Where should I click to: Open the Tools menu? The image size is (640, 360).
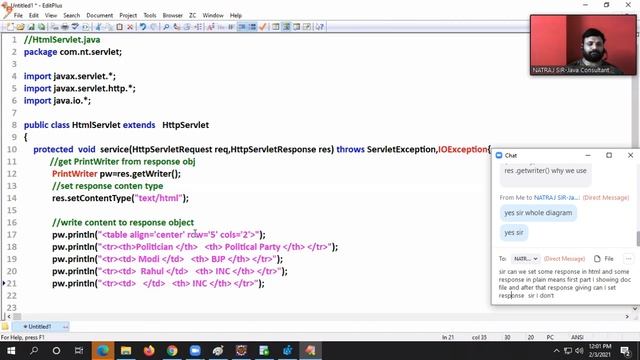pos(150,16)
